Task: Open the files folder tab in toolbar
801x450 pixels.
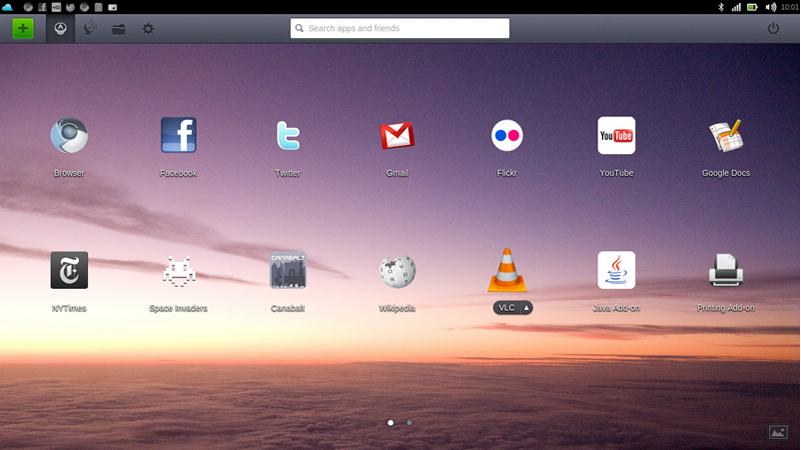Action: click(119, 29)
